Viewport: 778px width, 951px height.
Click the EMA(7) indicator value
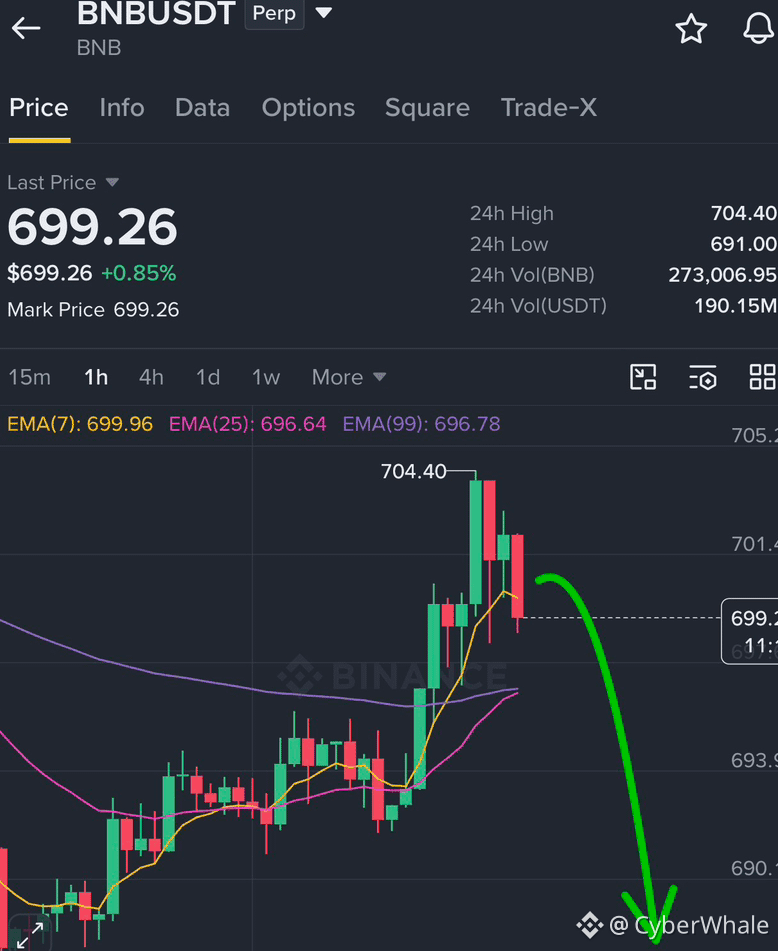pos(80,423)
